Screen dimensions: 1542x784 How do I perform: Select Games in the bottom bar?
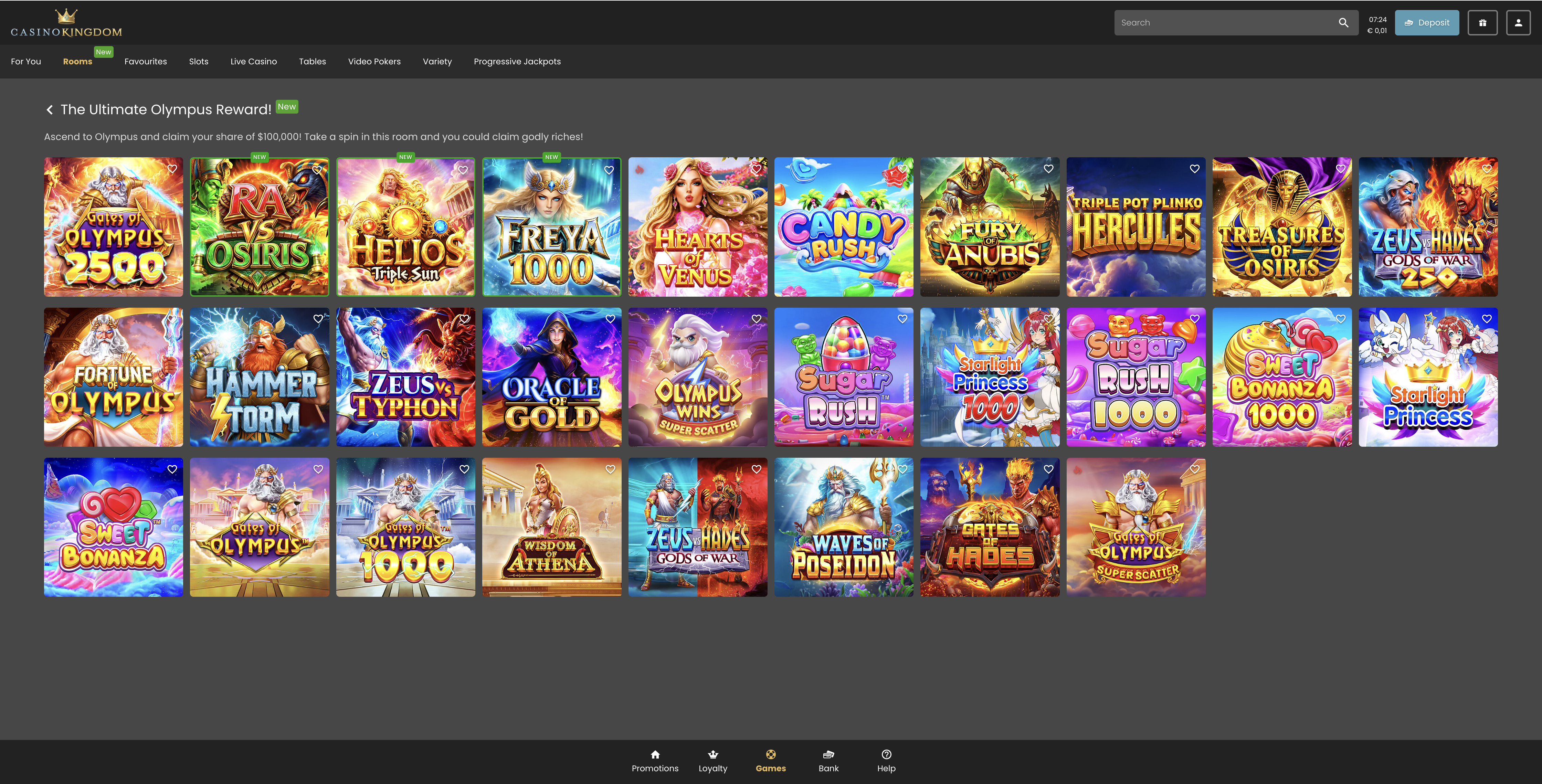coord(770,761)
